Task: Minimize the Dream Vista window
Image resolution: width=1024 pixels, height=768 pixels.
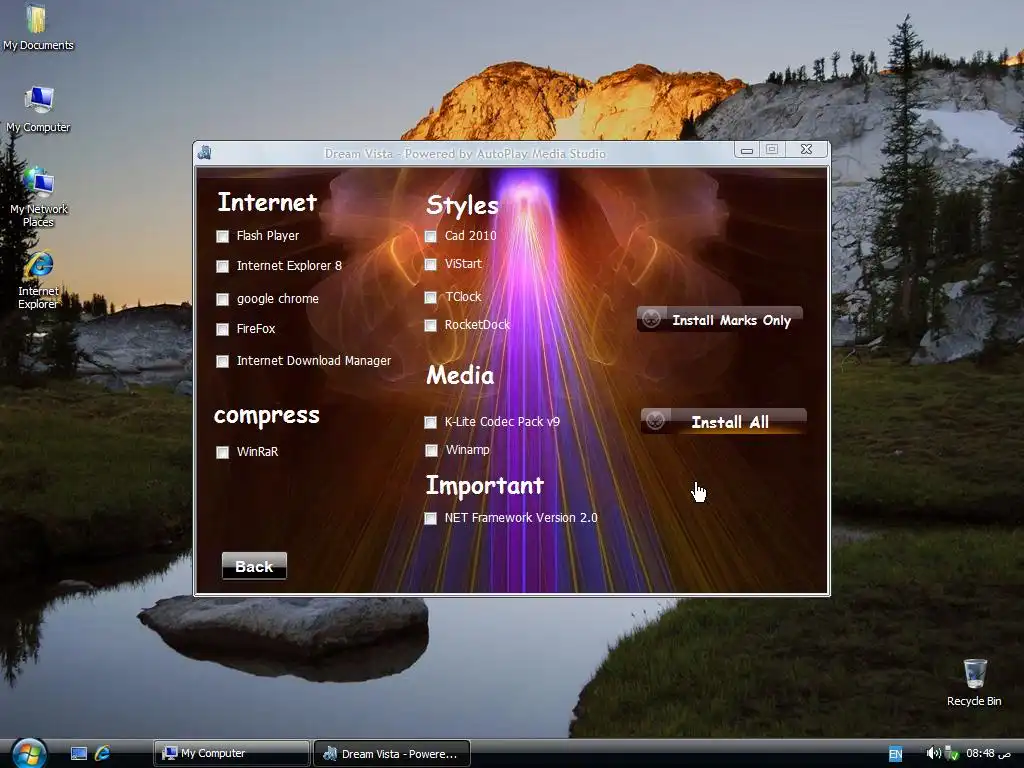Action: [x=746, y=150]
